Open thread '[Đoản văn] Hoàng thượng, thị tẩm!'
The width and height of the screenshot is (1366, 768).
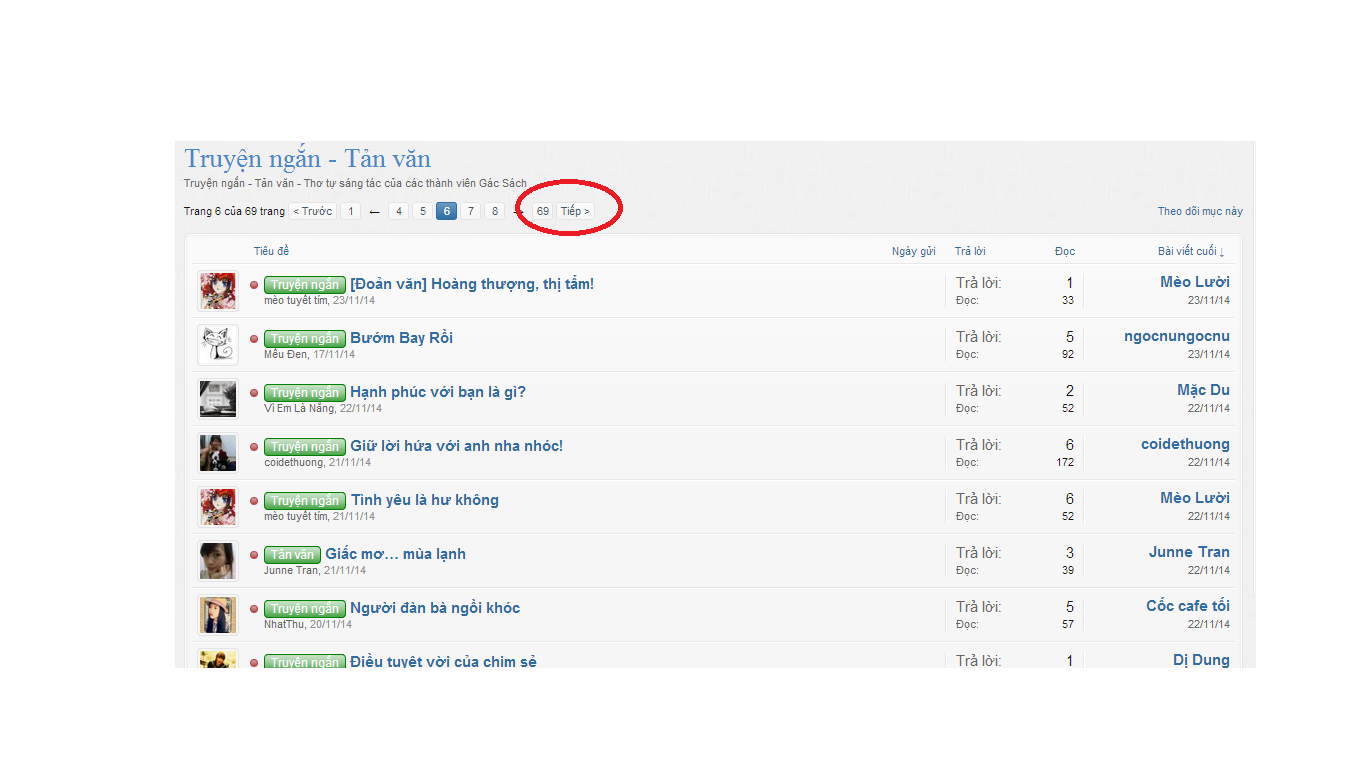tap(472, 284)
